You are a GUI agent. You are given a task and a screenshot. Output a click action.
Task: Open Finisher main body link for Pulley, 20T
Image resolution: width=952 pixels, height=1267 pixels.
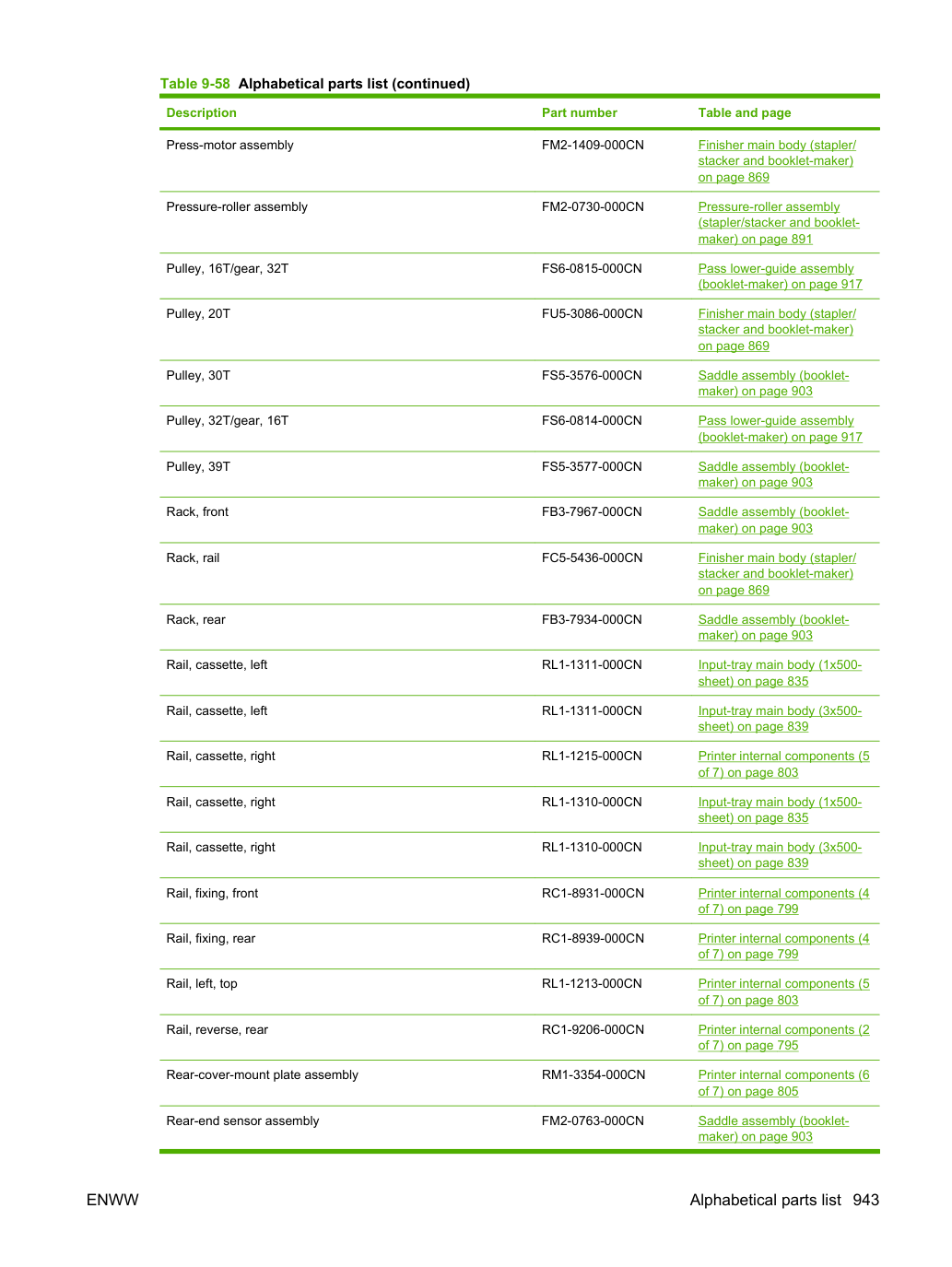pyautogui.click(x=777, y=330)
